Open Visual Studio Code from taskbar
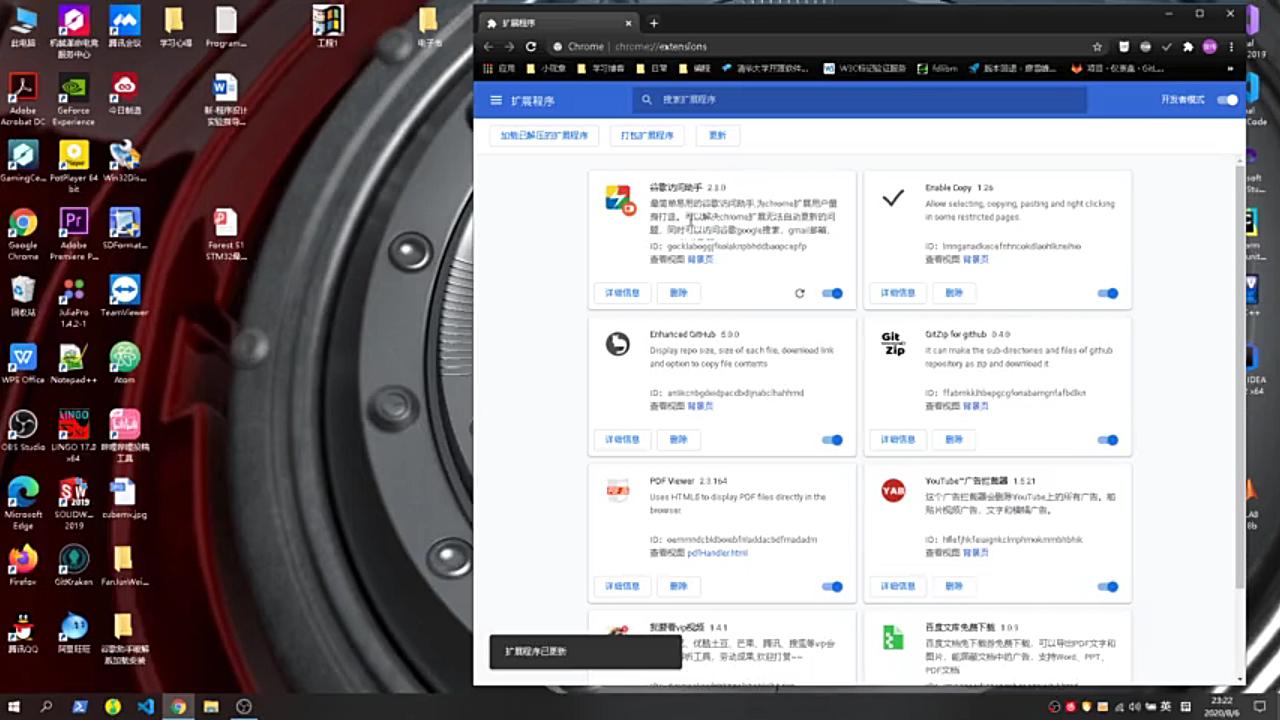Image resolution: width=1280 pixels, height=720 pixels. click(x=146, y=706)
